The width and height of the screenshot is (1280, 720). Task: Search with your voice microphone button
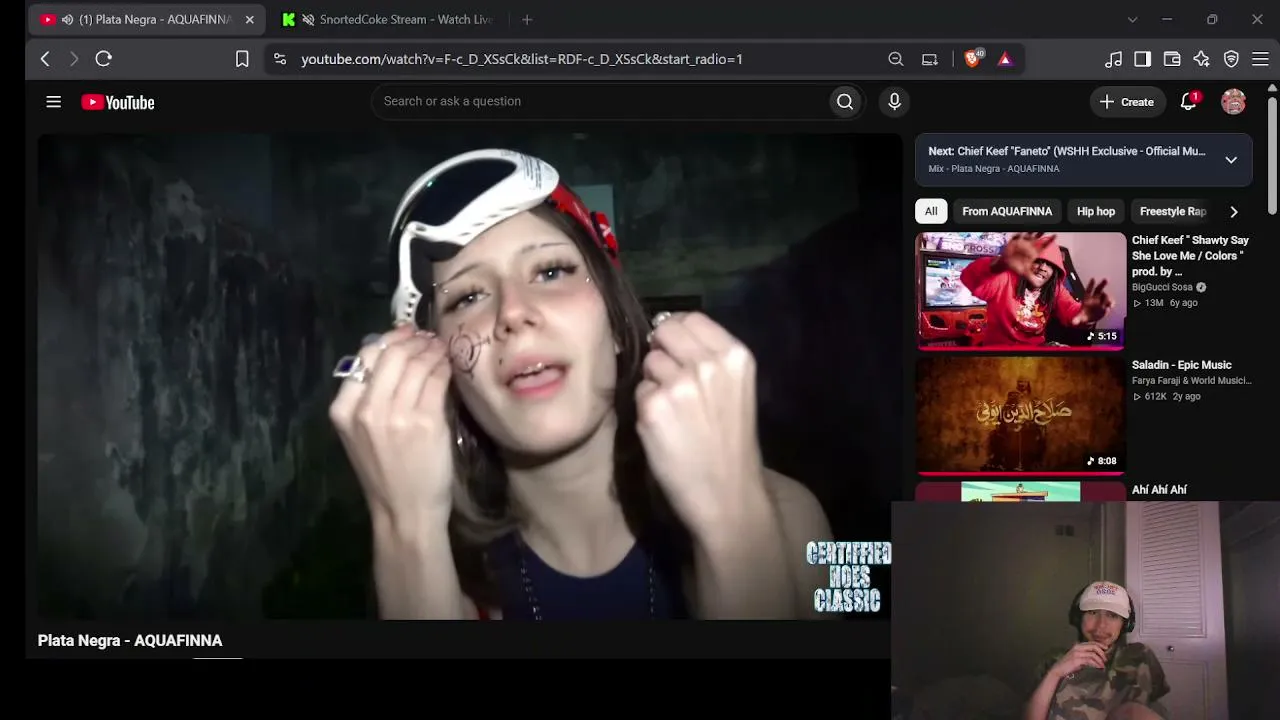[x=895, y=101]
